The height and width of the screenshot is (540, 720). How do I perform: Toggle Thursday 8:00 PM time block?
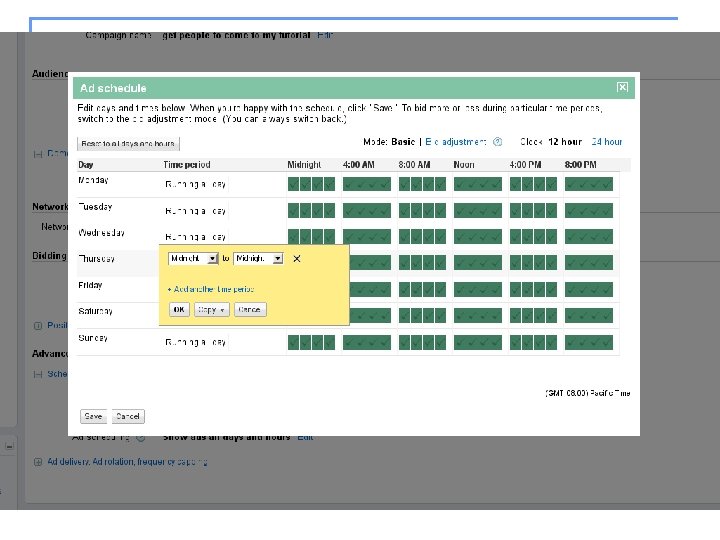coord(589,263)
